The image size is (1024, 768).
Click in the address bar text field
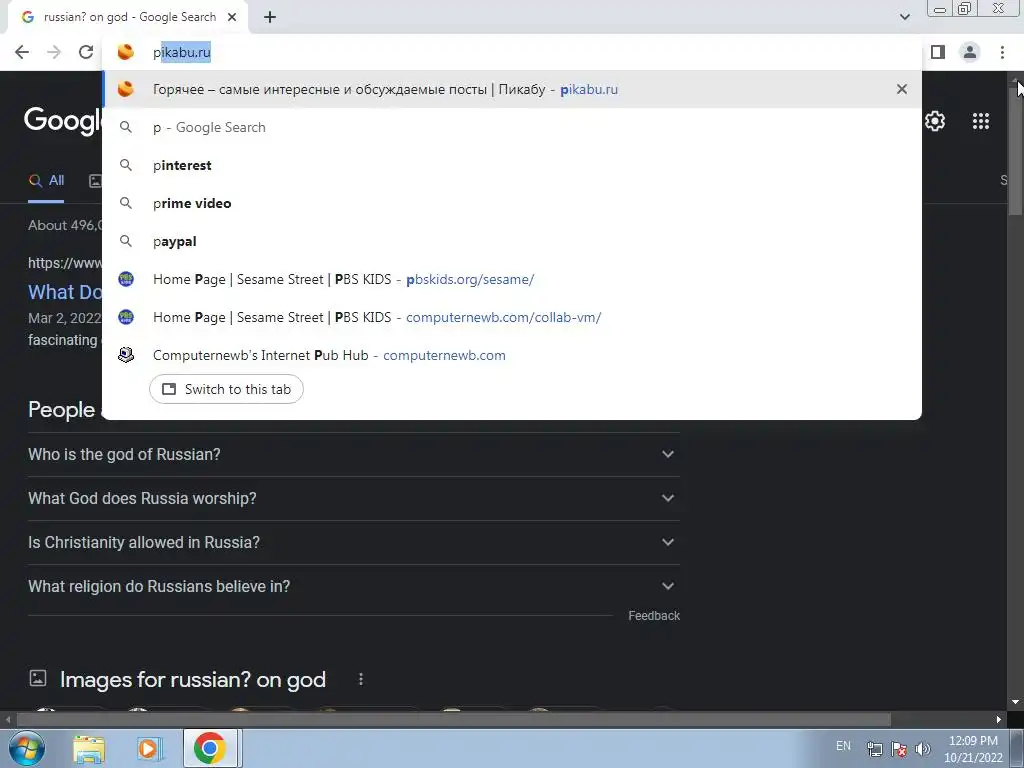(x=512, y=52)
